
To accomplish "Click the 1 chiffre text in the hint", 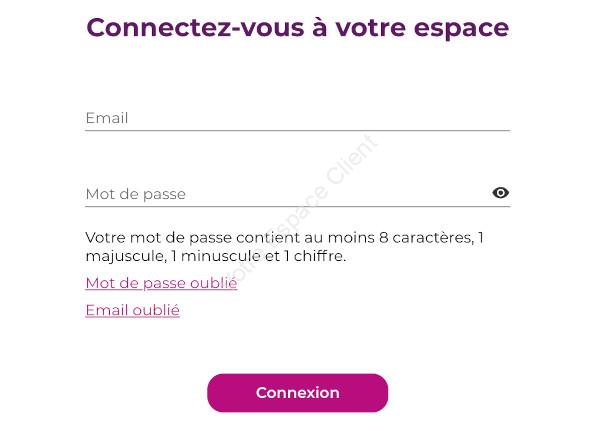I will point(315,256).
